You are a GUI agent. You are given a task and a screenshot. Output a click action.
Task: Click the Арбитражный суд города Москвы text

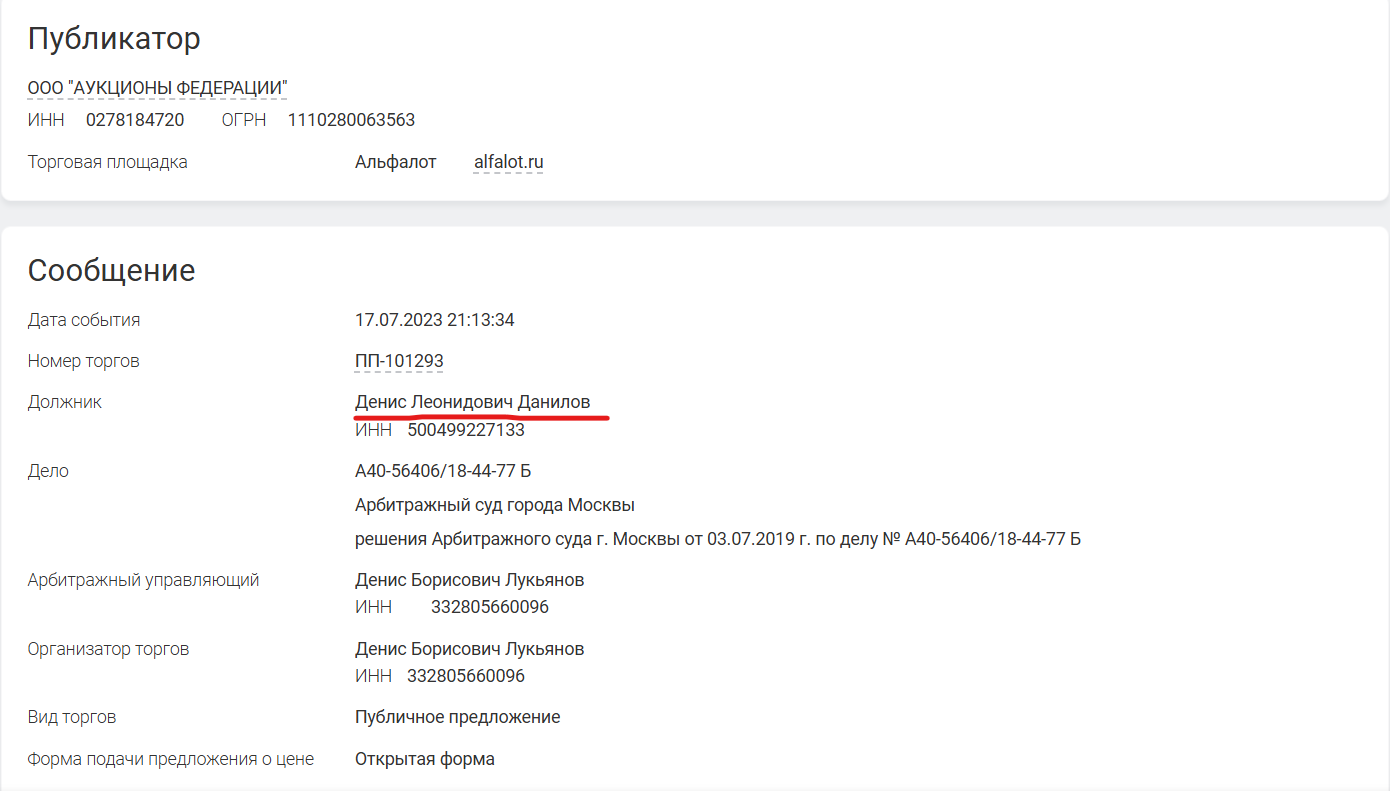(x=495, y=505)
